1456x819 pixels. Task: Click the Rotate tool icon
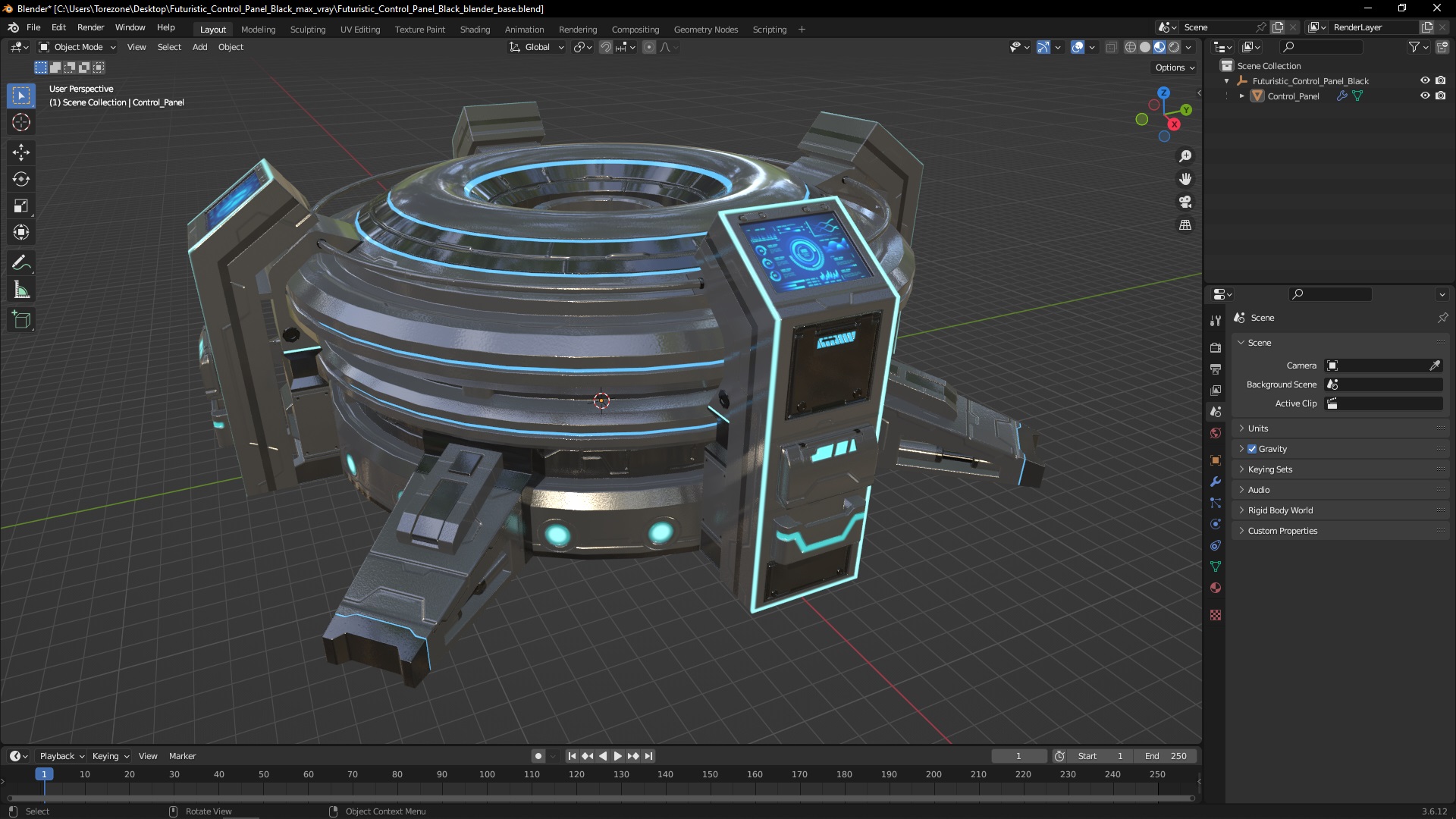pos(22,178)
